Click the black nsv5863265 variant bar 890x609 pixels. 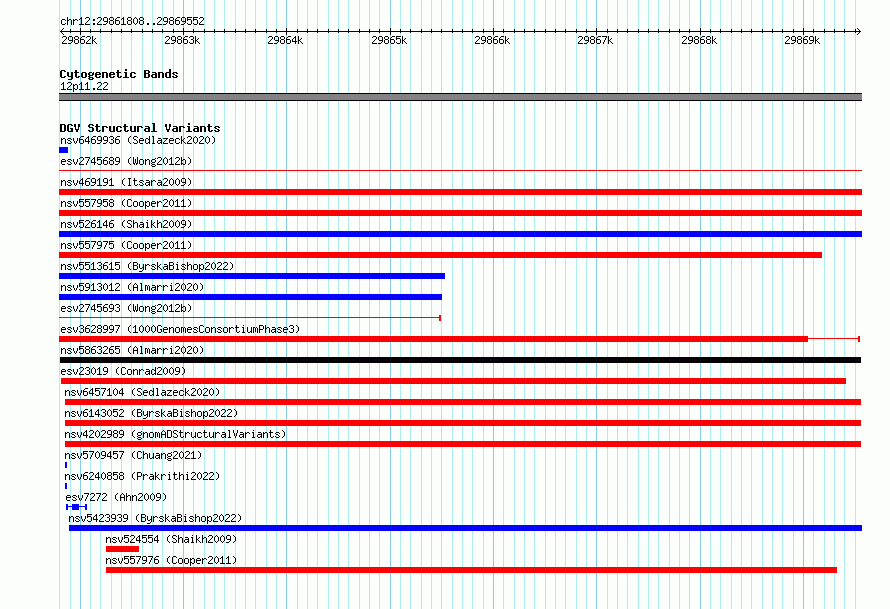pyautogui.click(x=460, y=360)
